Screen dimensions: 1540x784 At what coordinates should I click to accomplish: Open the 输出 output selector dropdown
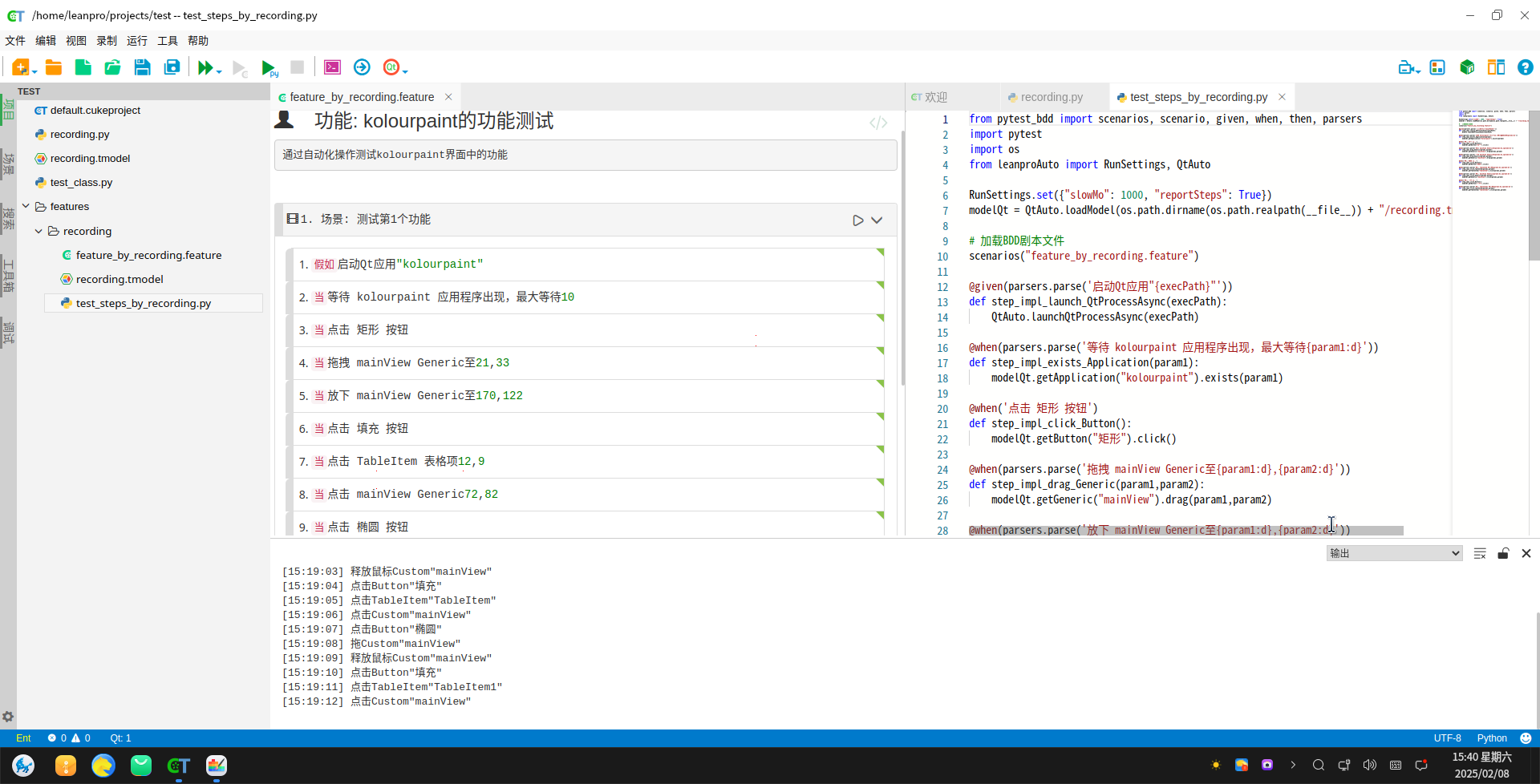coord(1394,553)
